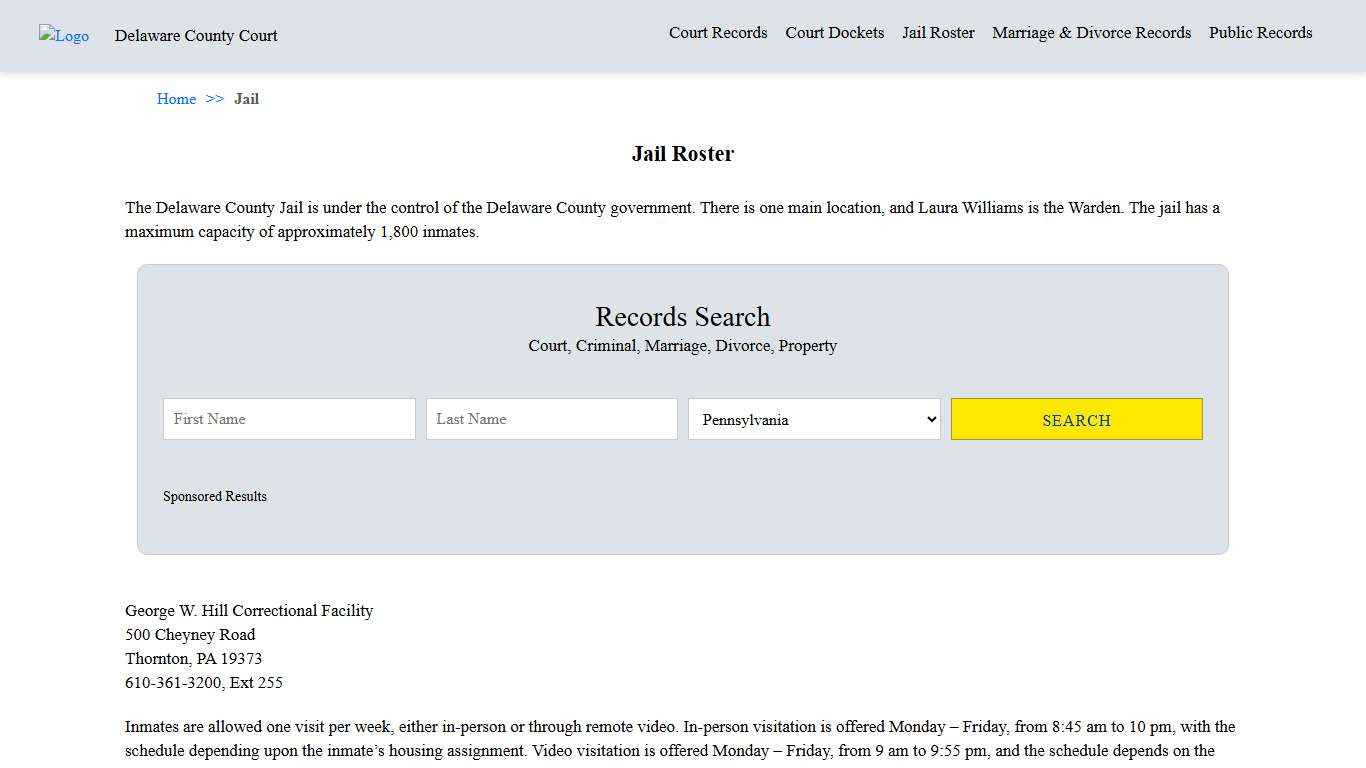This screenshot has width=1366, height=768.
Task: Click the 500 Cheyney Road address line
Action: coord(190,635)
